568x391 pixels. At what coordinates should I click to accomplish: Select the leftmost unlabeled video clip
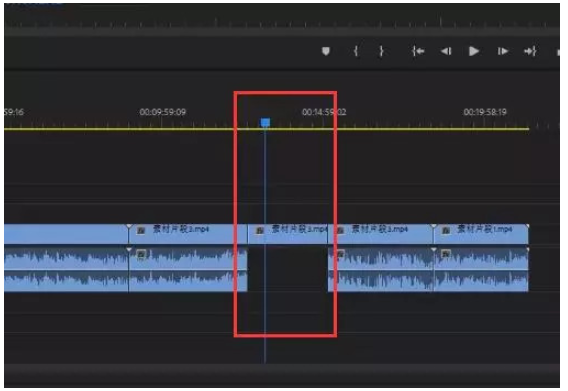coord(66,234)
